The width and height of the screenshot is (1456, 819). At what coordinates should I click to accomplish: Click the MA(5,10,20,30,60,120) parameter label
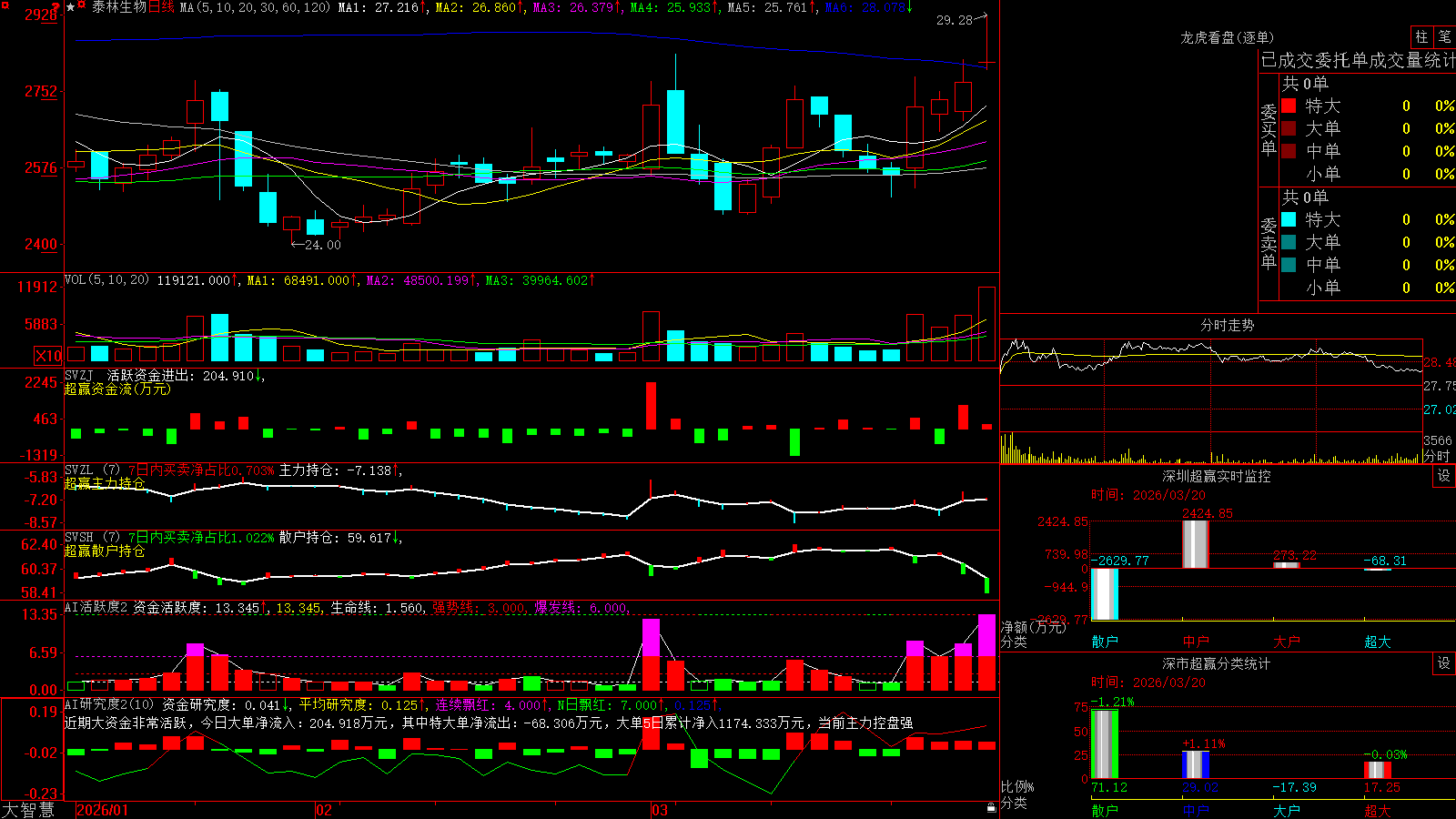point(255,7)
